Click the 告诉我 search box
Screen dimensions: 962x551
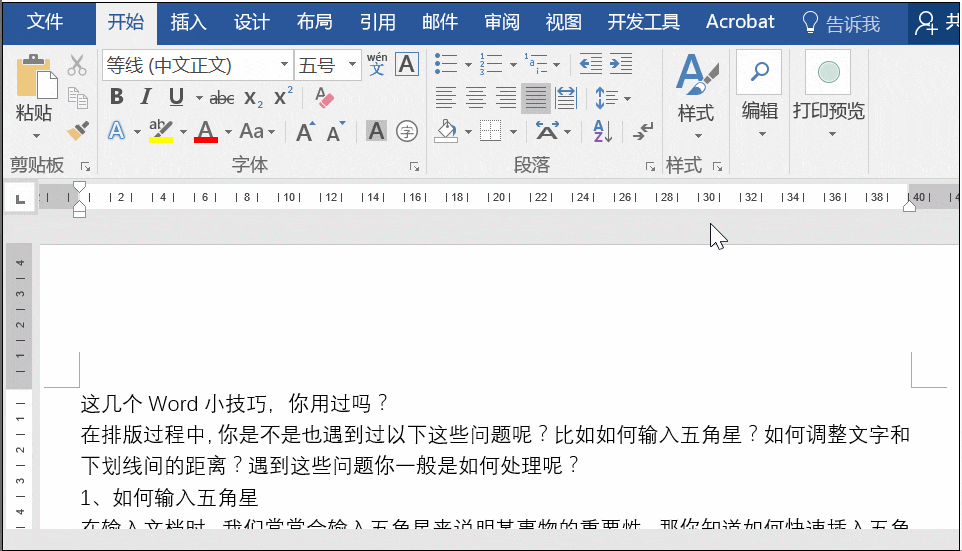[841, 23]
